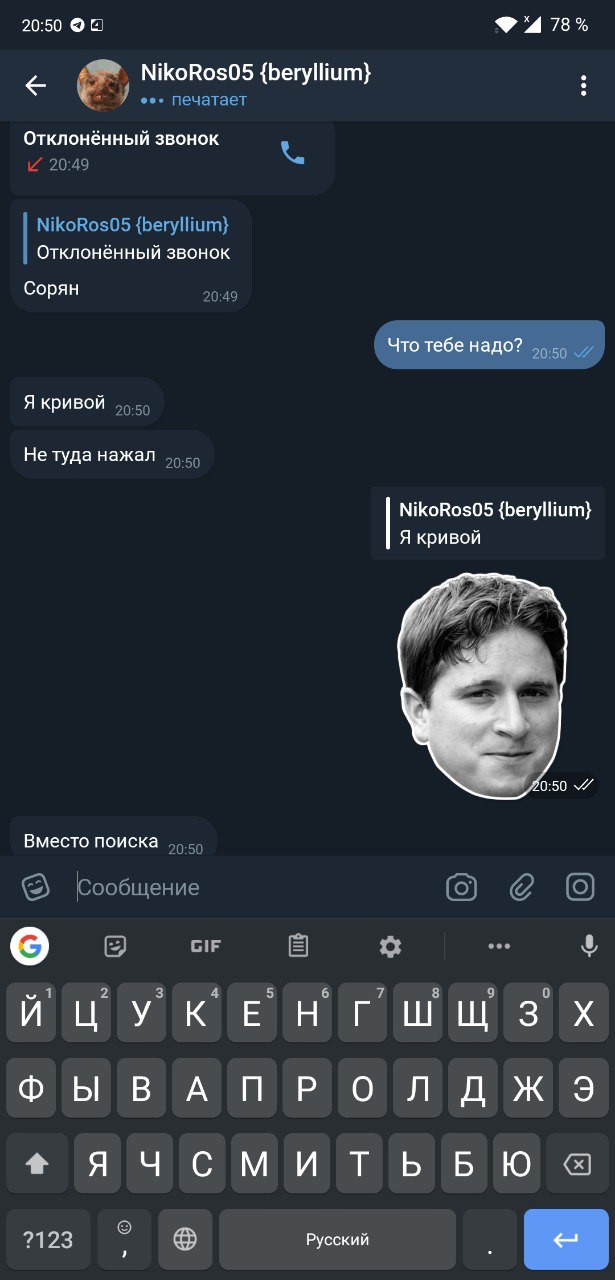
Task: Open the GIF keyboard tab
Action: 206,946
